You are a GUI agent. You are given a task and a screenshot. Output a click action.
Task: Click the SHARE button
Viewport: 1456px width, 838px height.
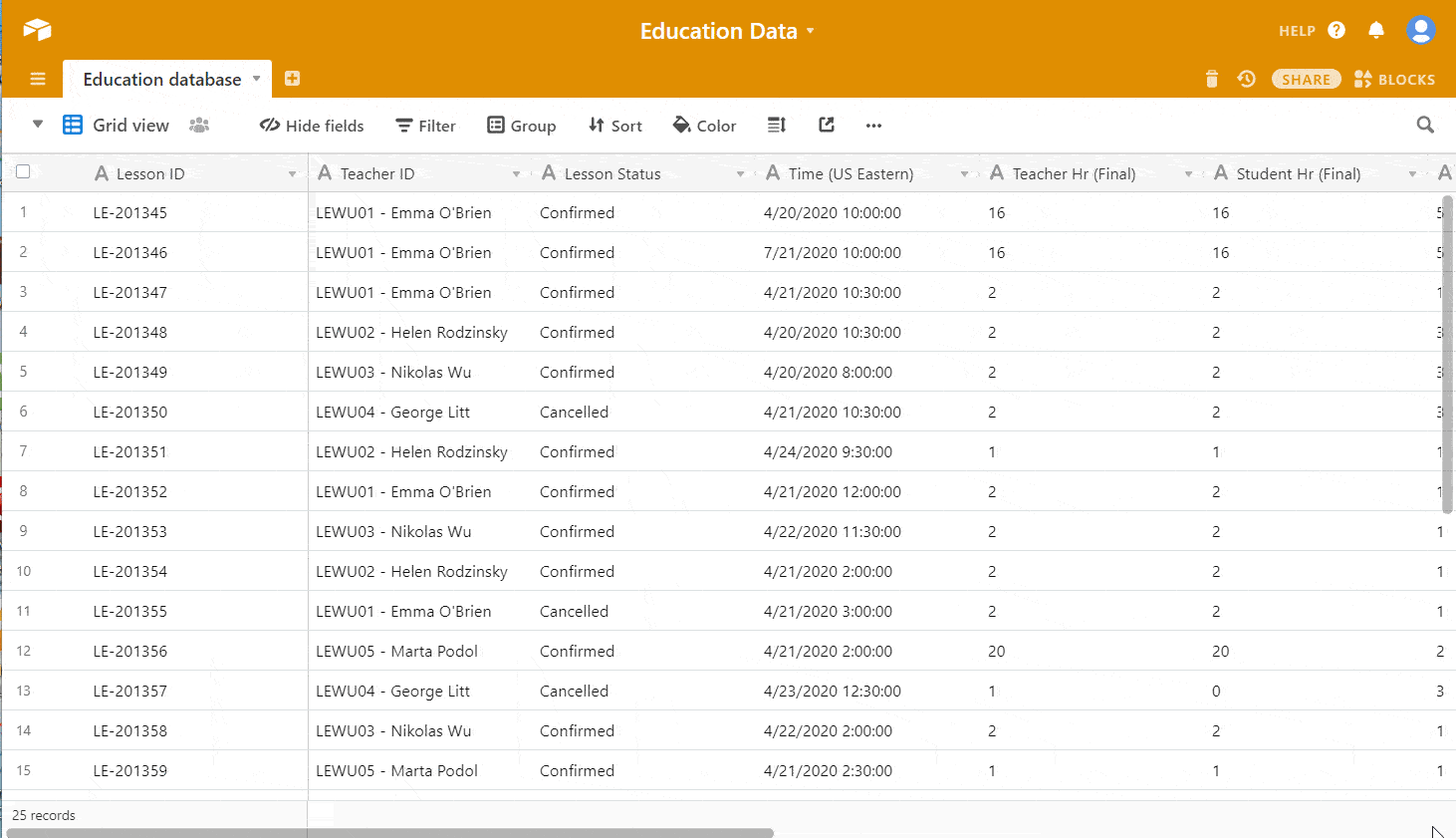tap(1306, 79)
